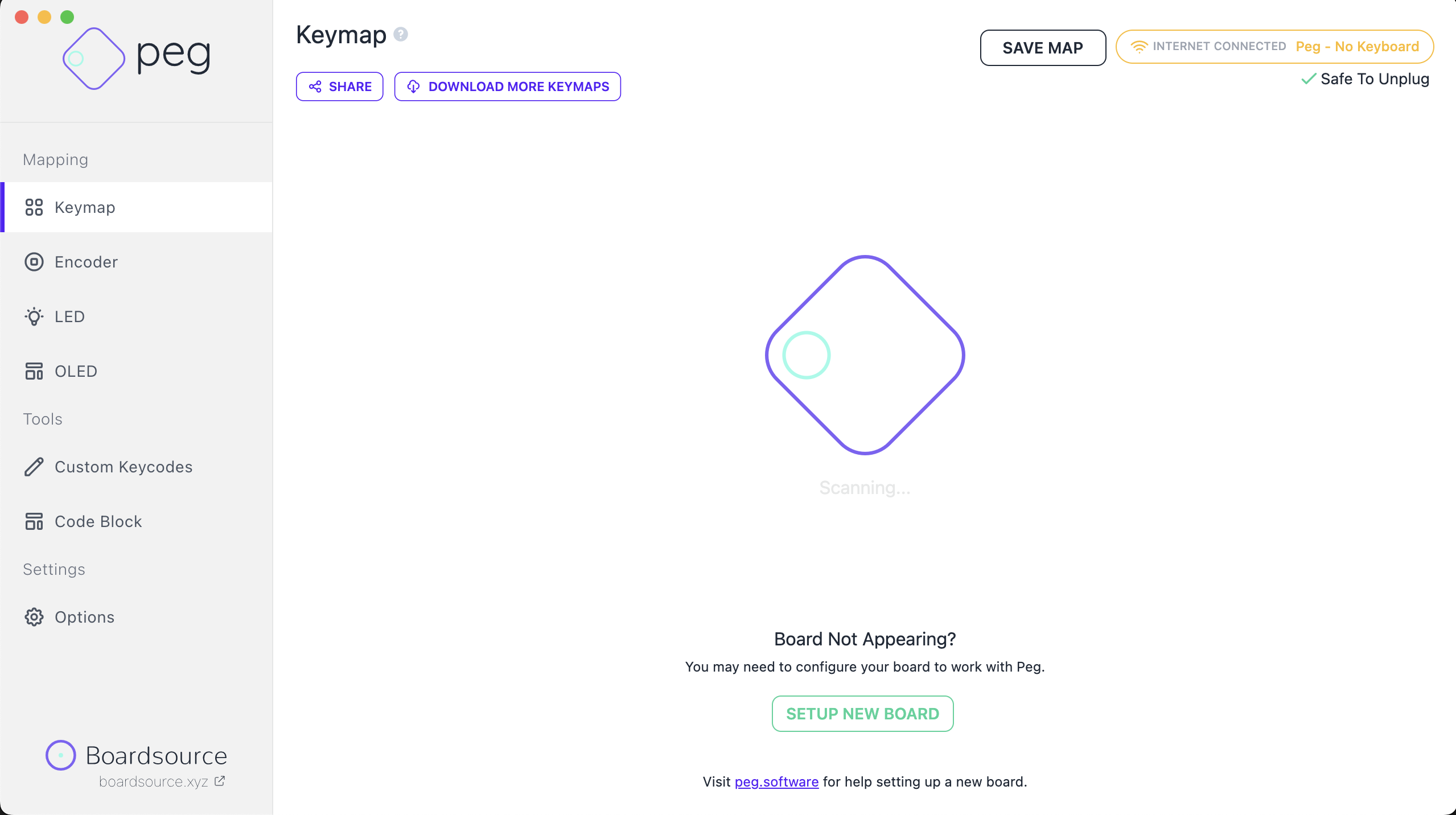The image size is (1456, 815).
Task: Click SETUP NEW BOARD button
Action: pyautogui.click(x=862, y=714)
